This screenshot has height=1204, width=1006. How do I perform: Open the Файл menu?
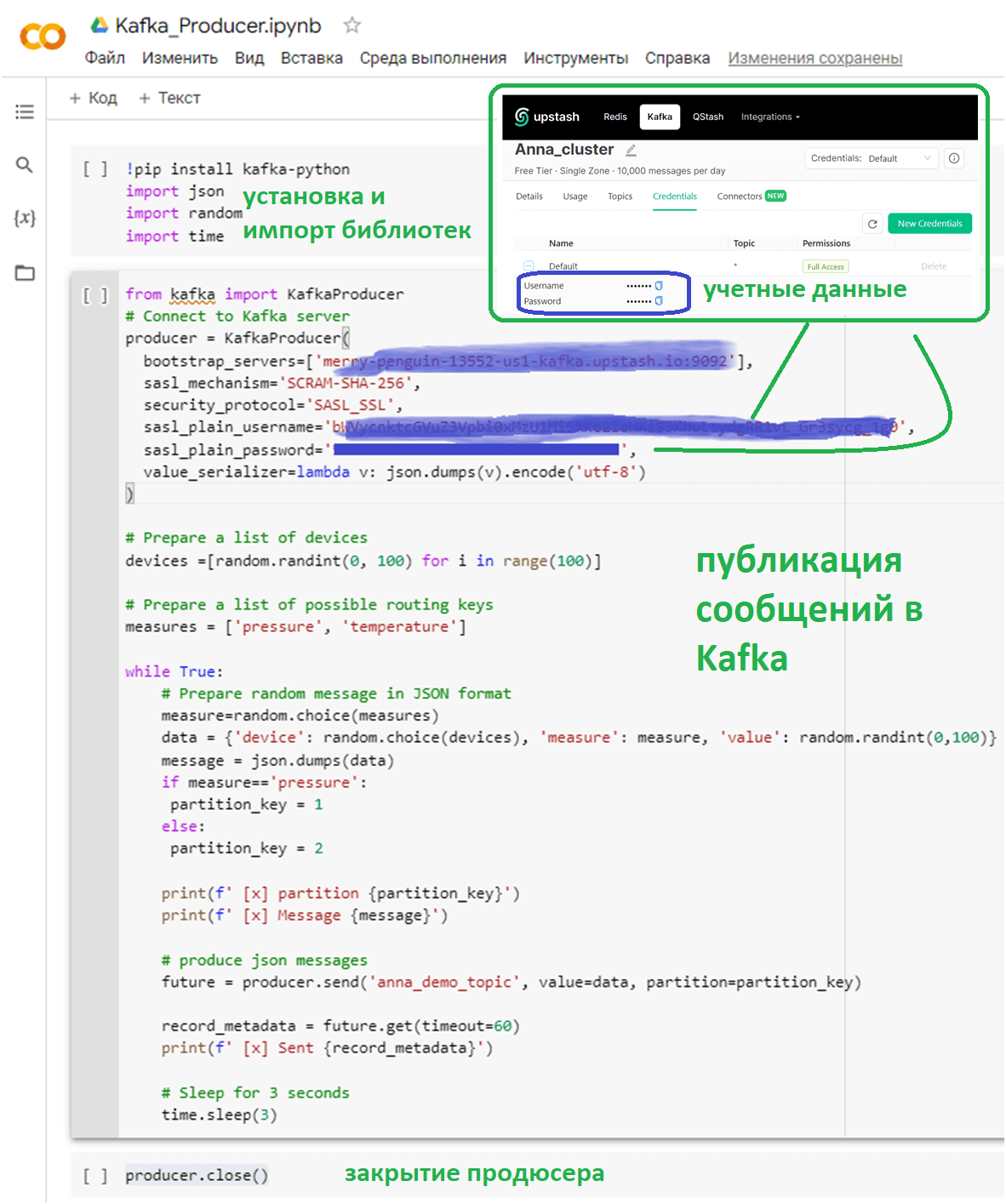pos(105,58)
